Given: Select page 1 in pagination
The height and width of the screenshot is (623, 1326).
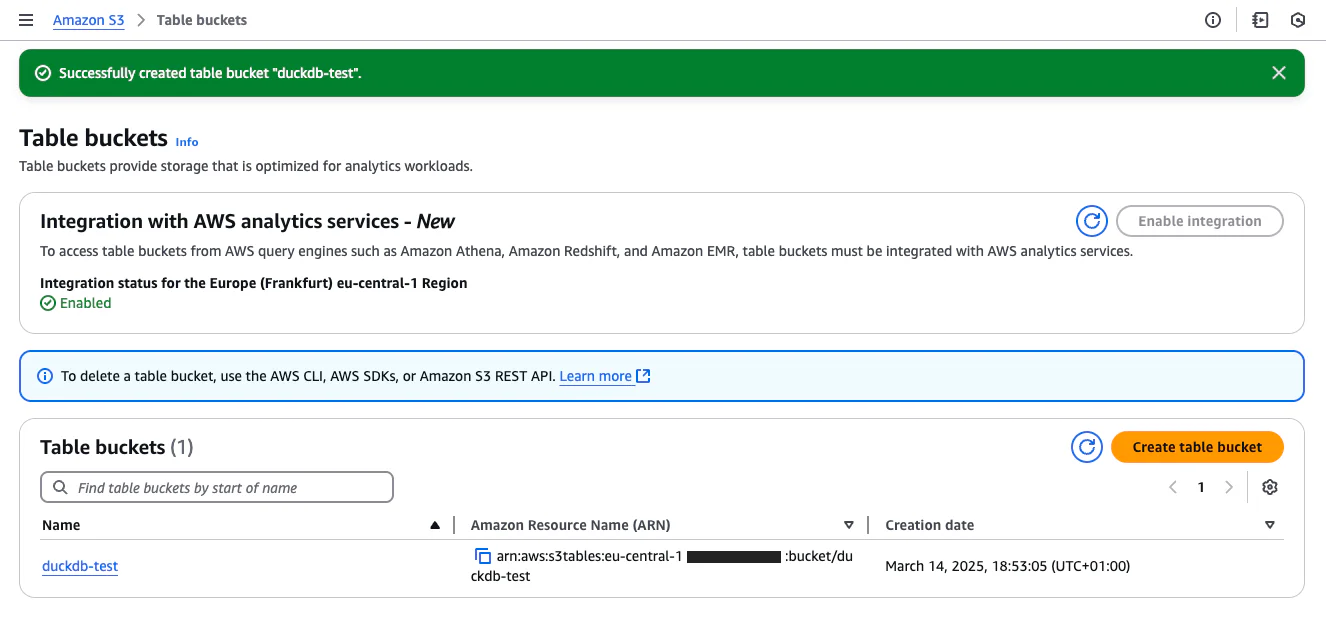Looking at the screenshot, I should pos(1201,488).
